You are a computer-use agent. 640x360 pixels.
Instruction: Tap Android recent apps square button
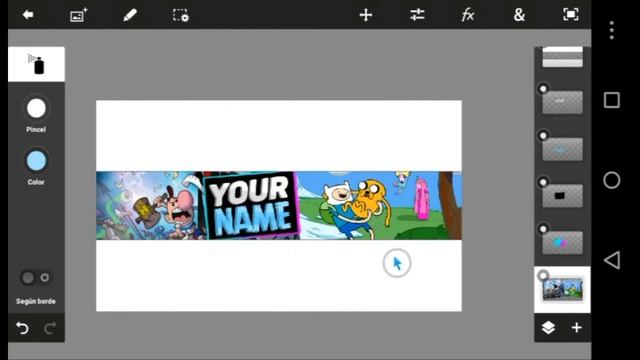[x=611, y=100]
